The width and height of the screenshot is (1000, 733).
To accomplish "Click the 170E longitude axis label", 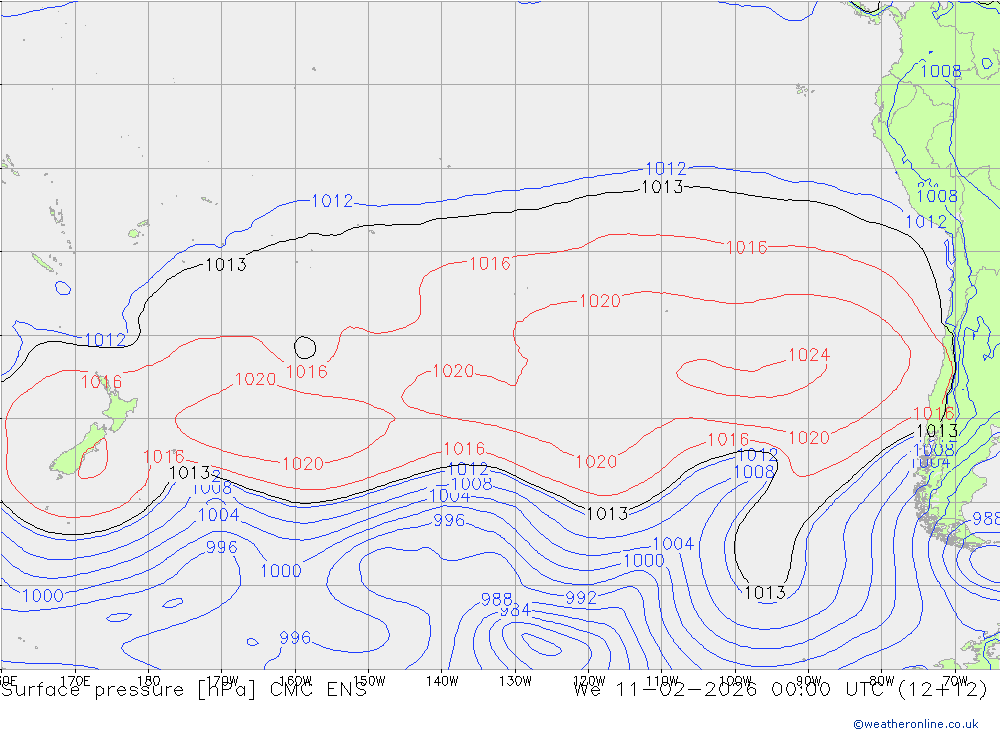I will 75,681.
